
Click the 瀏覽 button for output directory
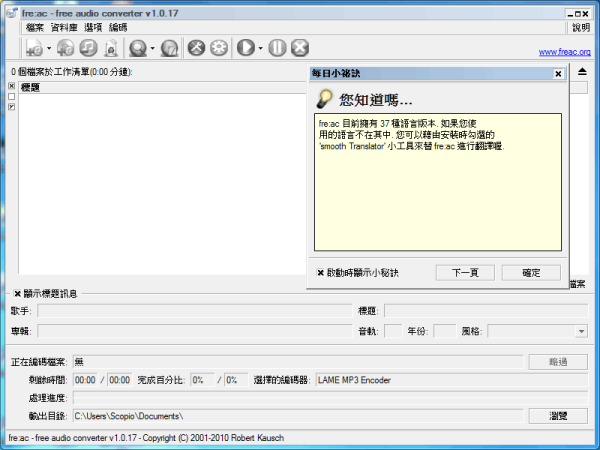(x=558, y=416)
